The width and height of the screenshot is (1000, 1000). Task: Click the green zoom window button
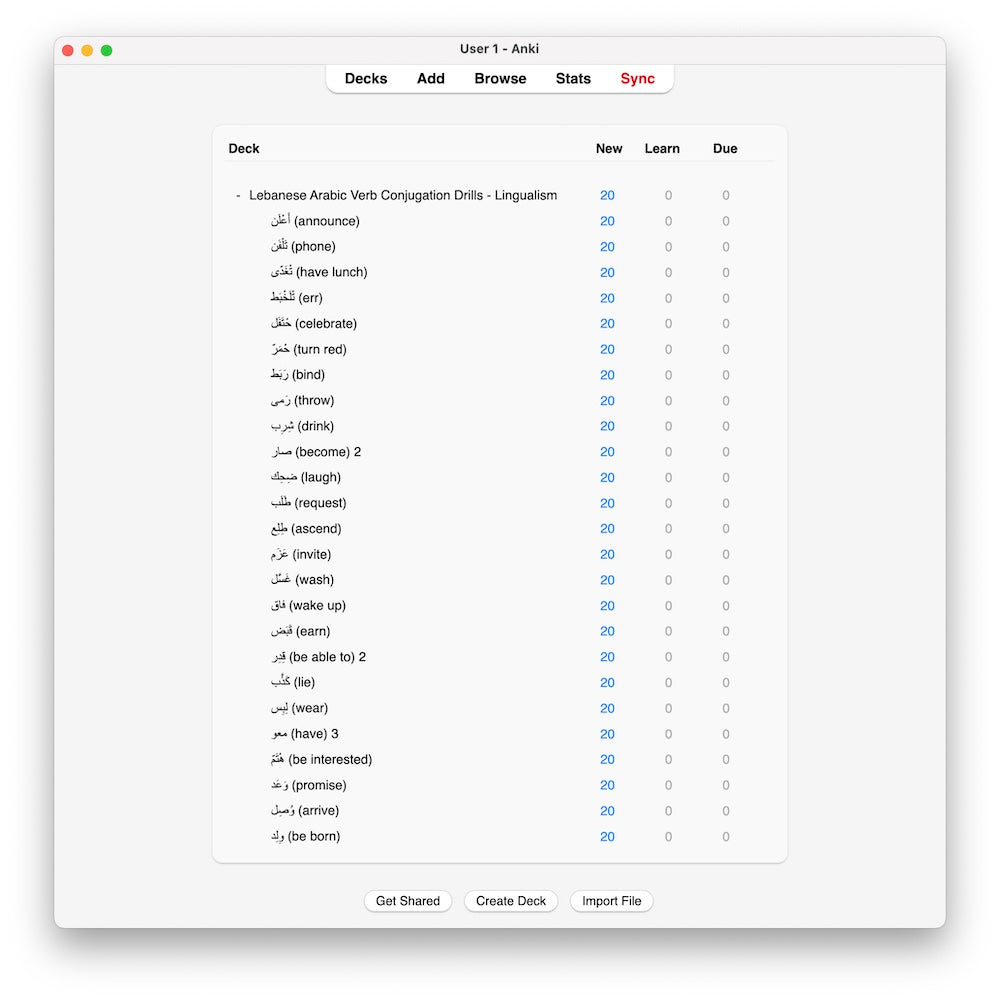[x=107, y=50]
